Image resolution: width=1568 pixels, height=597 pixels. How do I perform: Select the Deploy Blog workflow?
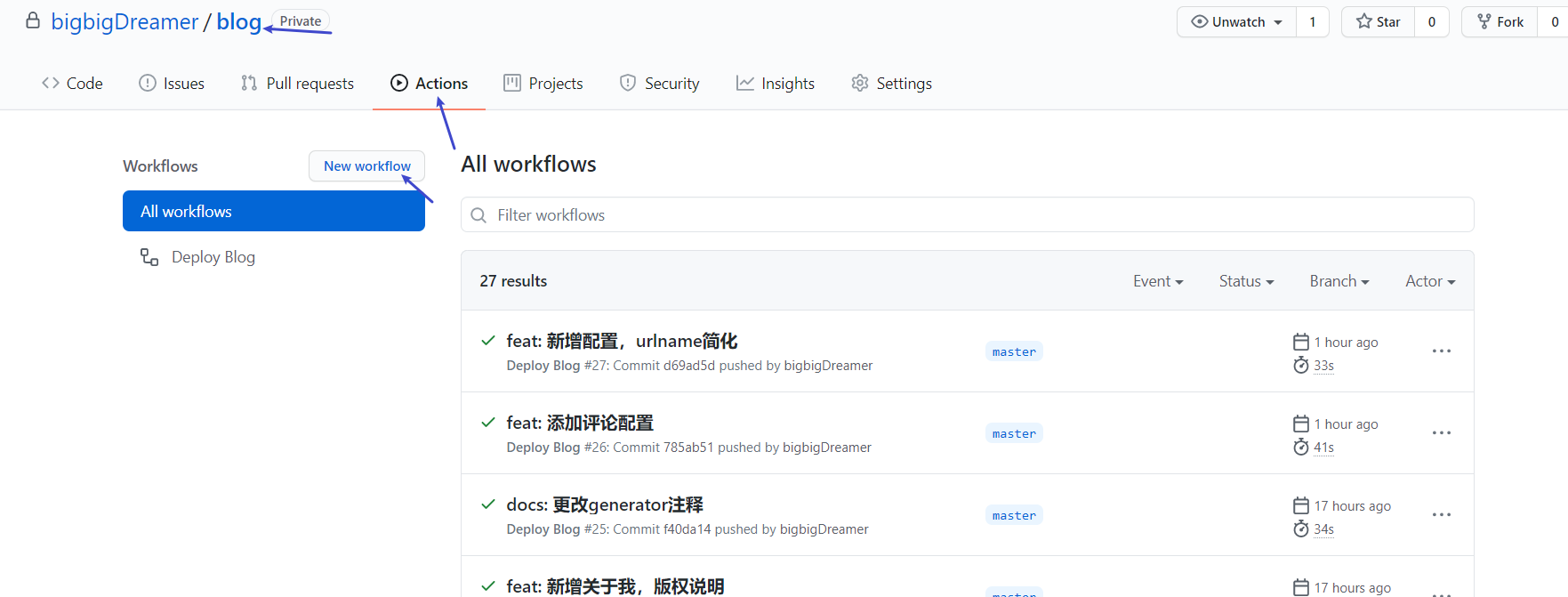pyautogui.click(x=213, y=257)
